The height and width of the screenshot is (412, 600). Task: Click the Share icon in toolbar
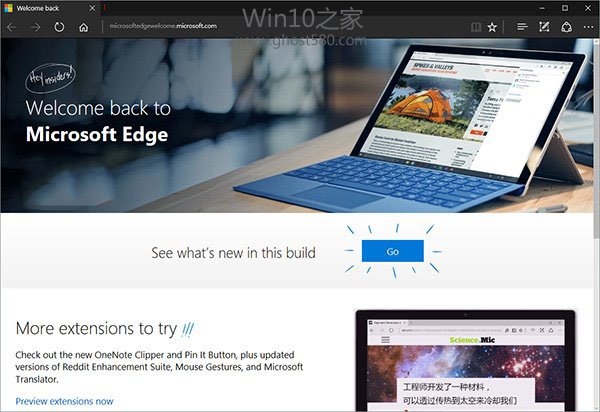[x=566, y=27]
